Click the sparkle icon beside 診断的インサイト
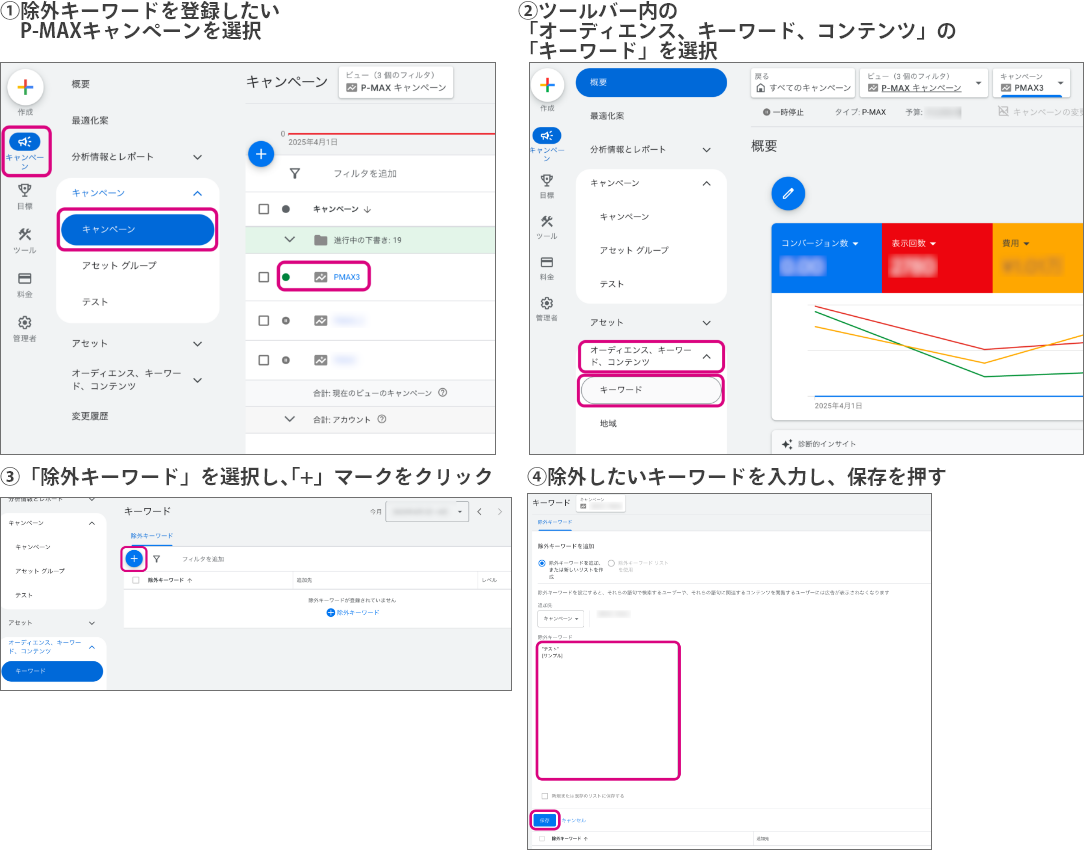The image size is (1084, 850). click(x=787, y=444)
